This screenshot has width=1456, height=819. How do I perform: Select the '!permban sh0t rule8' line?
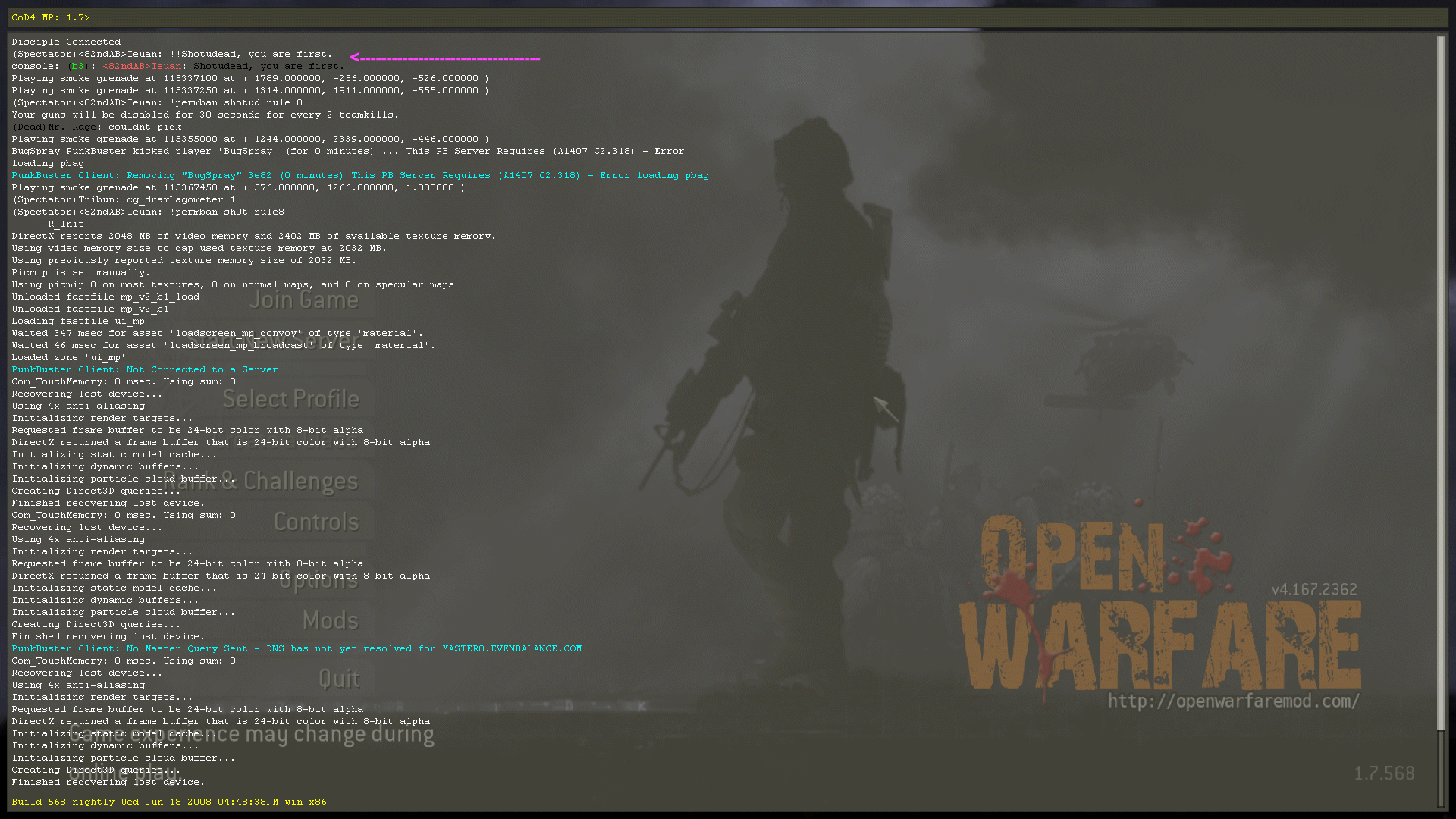coord(148,212)
